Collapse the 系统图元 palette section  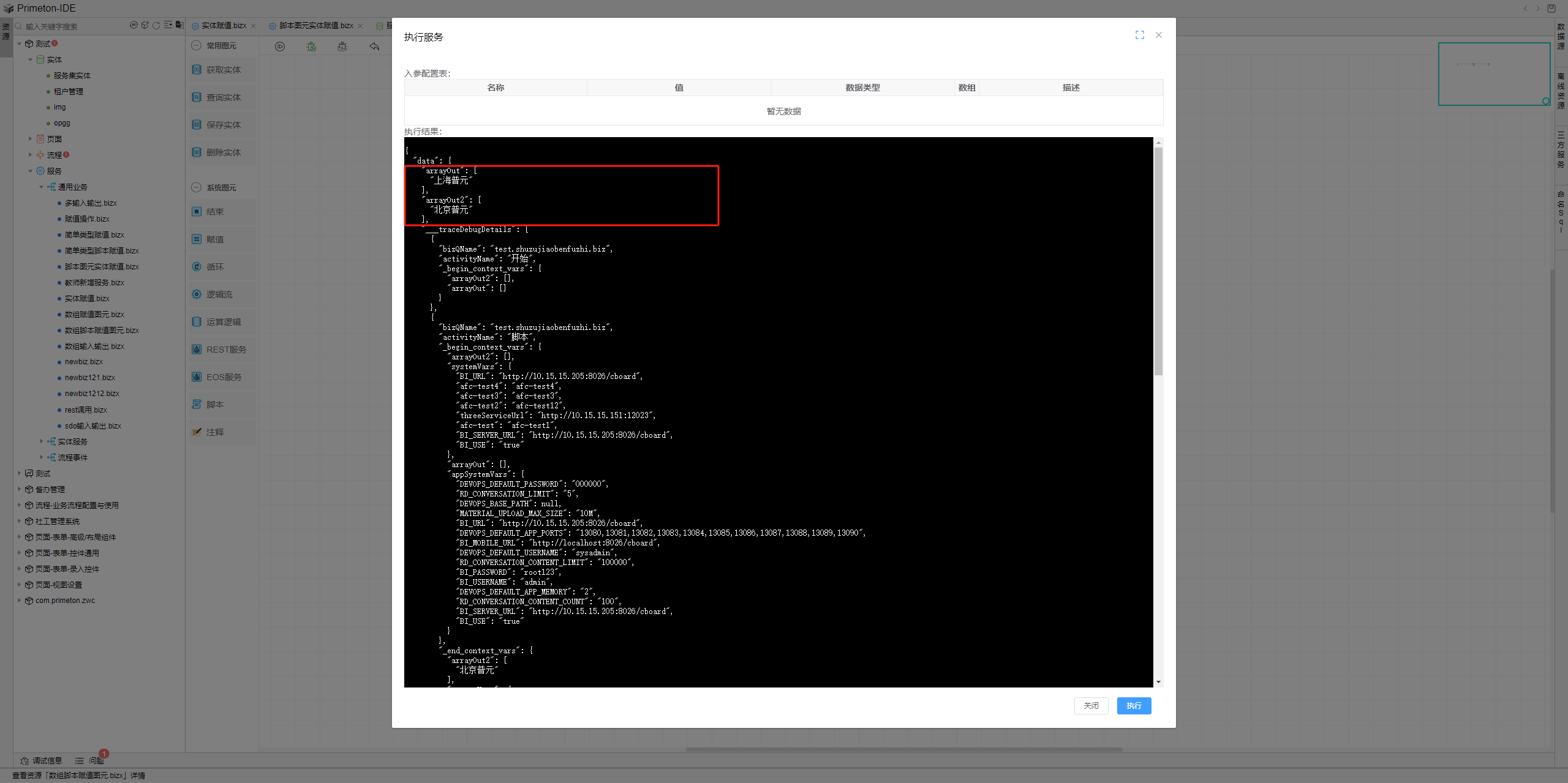197,187
